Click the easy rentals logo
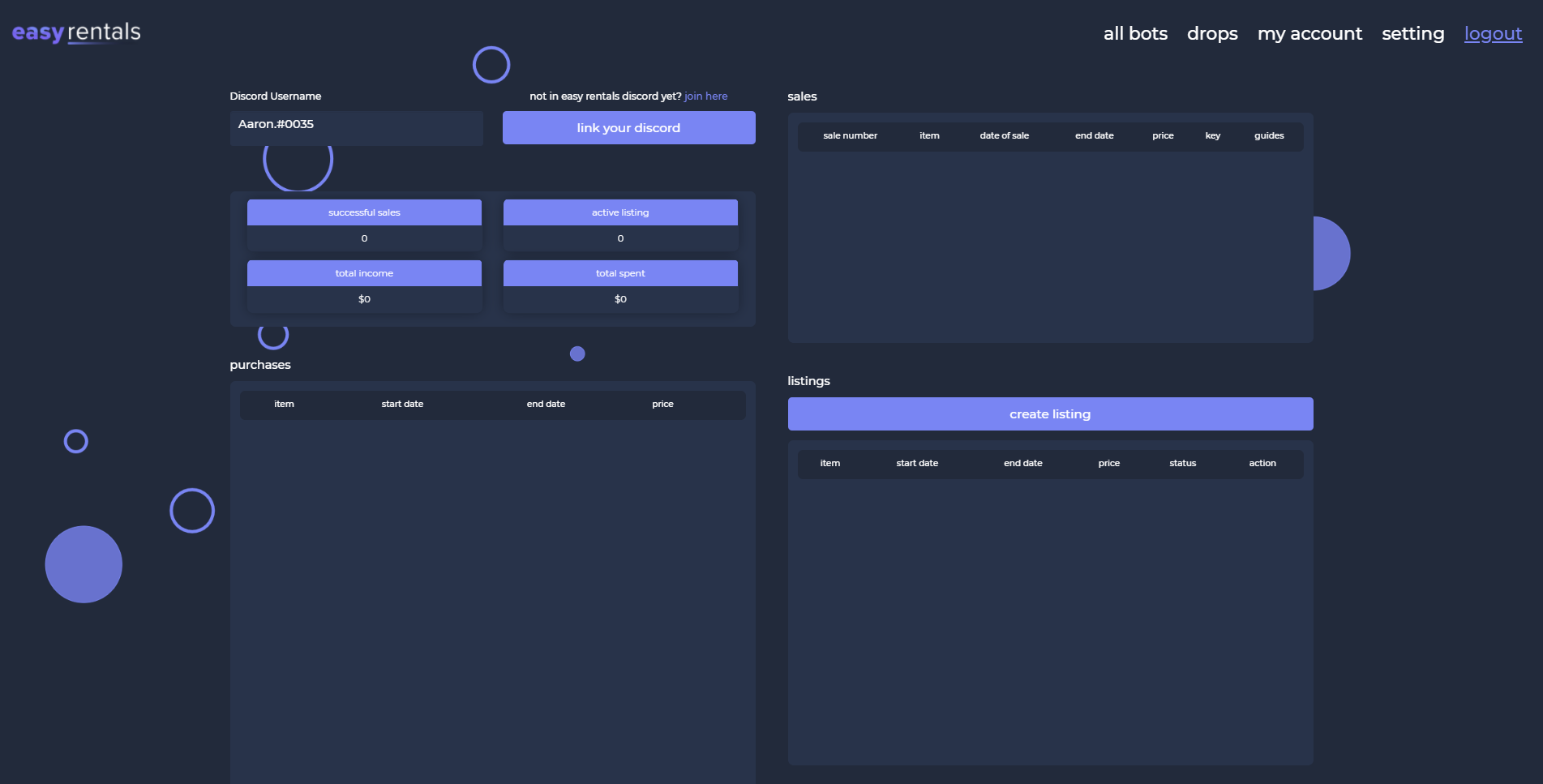This screenshot has width=1543, height=784. [x=76, y=32]
